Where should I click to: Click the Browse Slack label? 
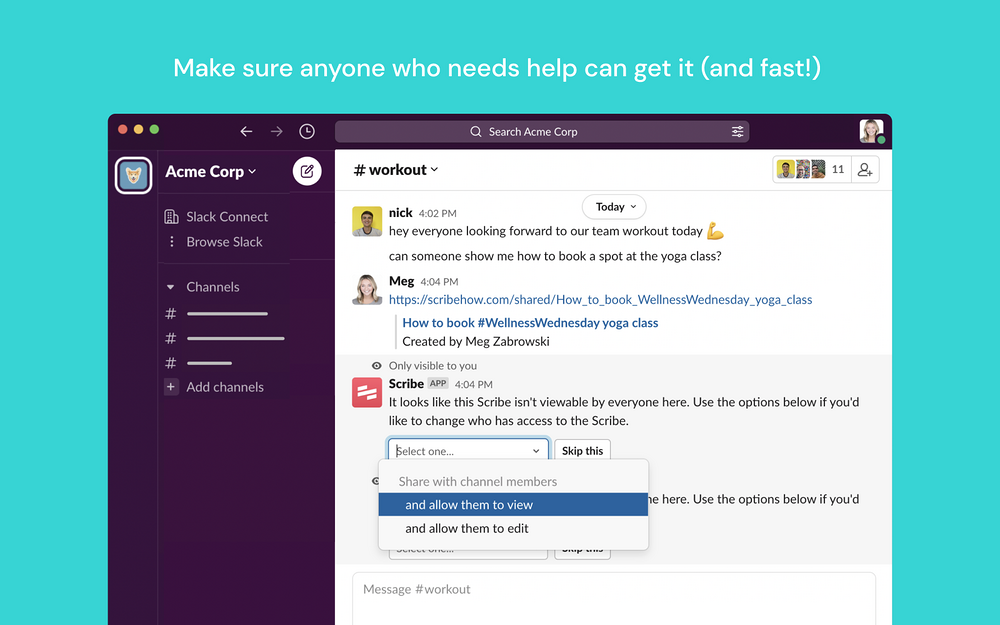pyautogui.click(x=224, y=242)
